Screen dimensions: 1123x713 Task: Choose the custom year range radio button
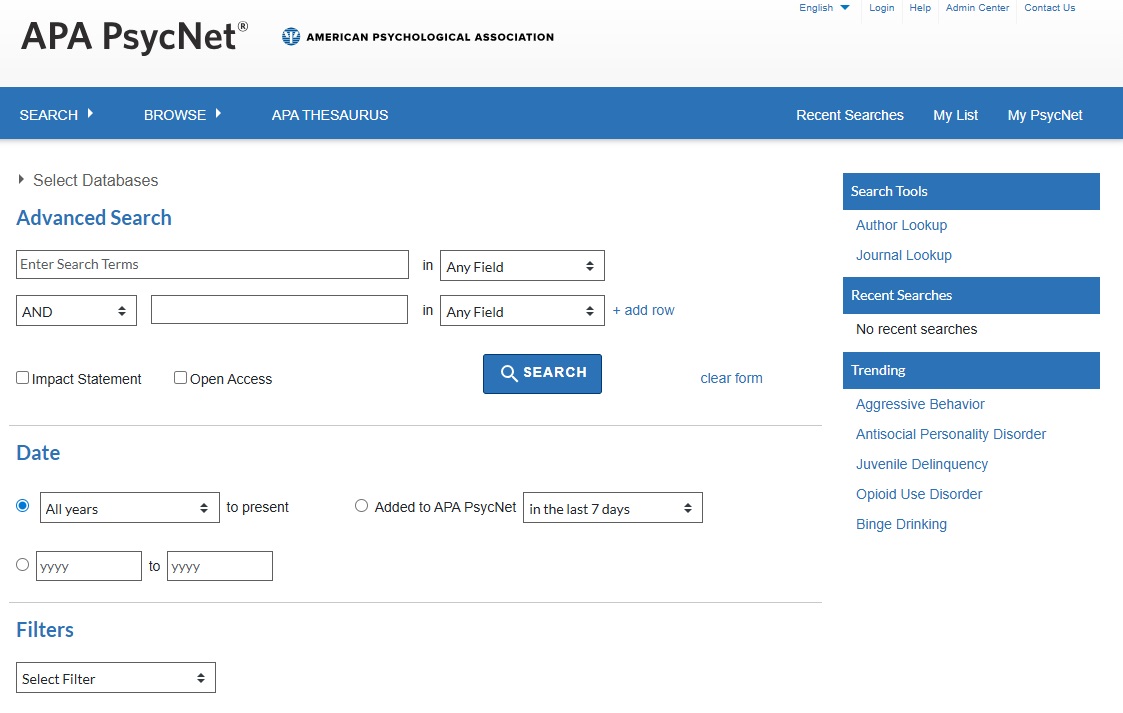coord(23,565)
